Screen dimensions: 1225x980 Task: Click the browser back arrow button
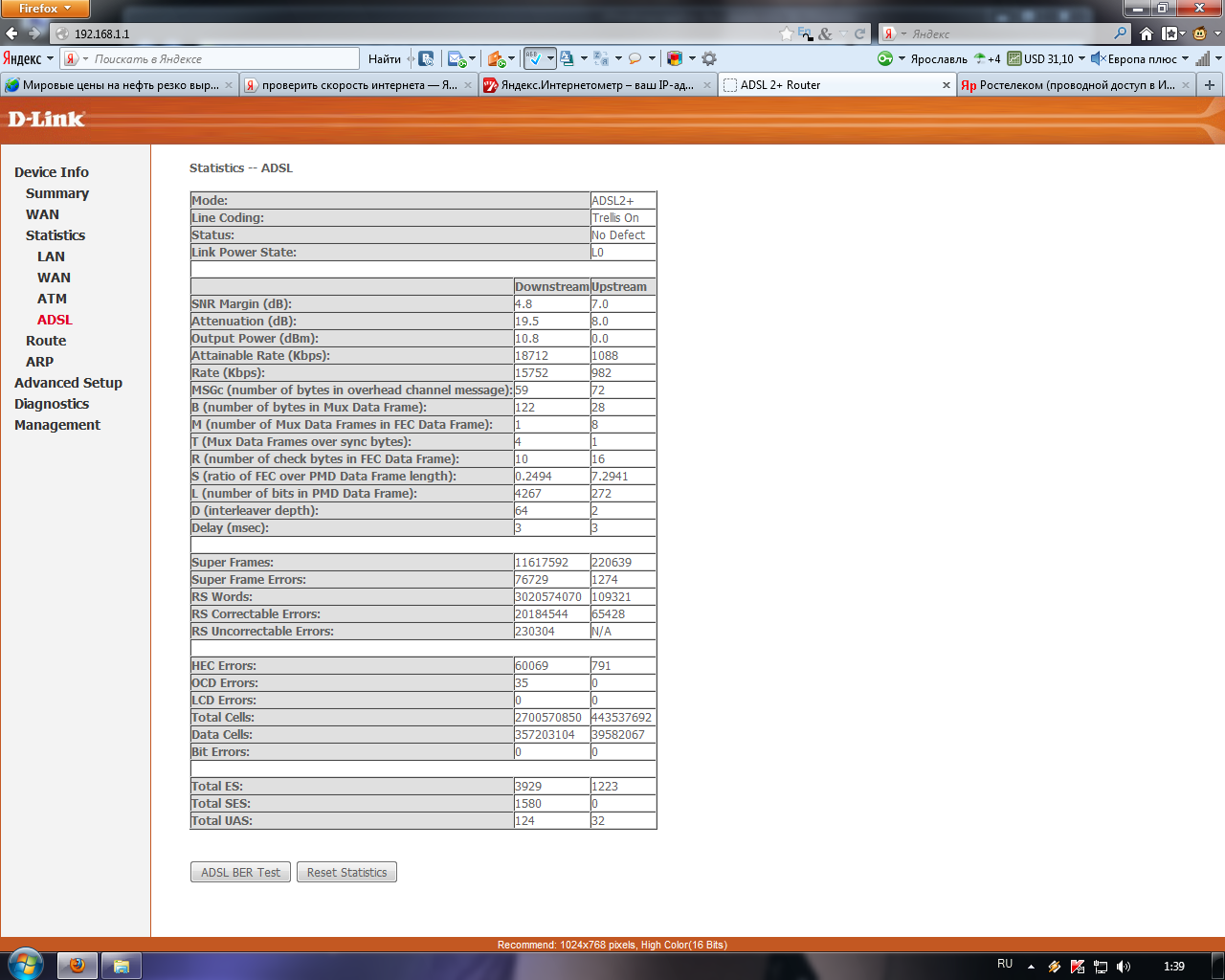tap(12, 33)
